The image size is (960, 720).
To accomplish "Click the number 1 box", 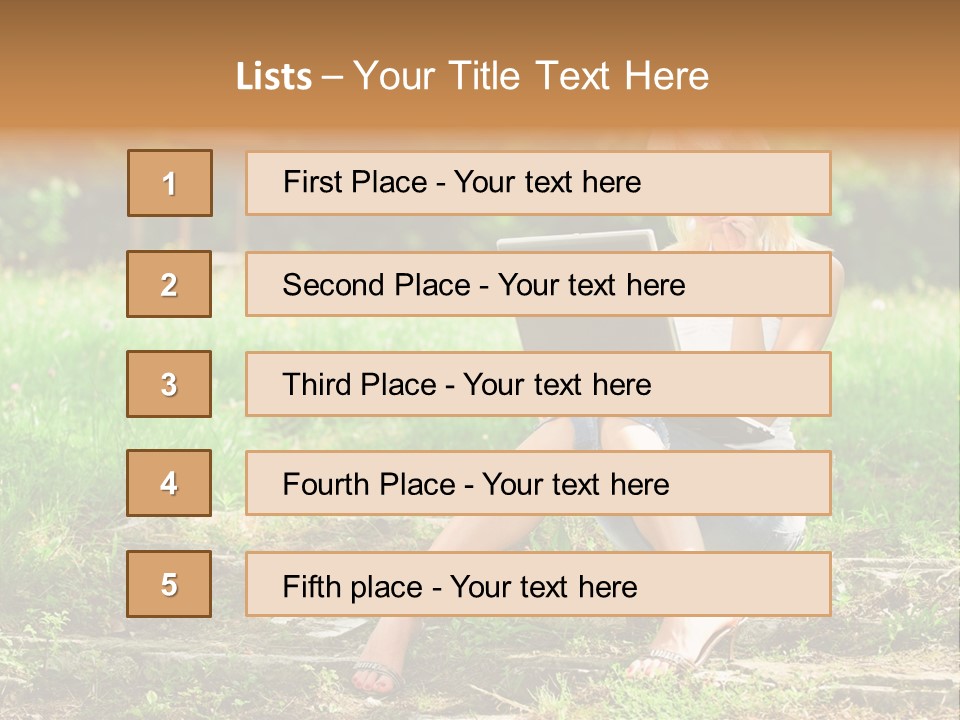I will [x=170, y=183].
